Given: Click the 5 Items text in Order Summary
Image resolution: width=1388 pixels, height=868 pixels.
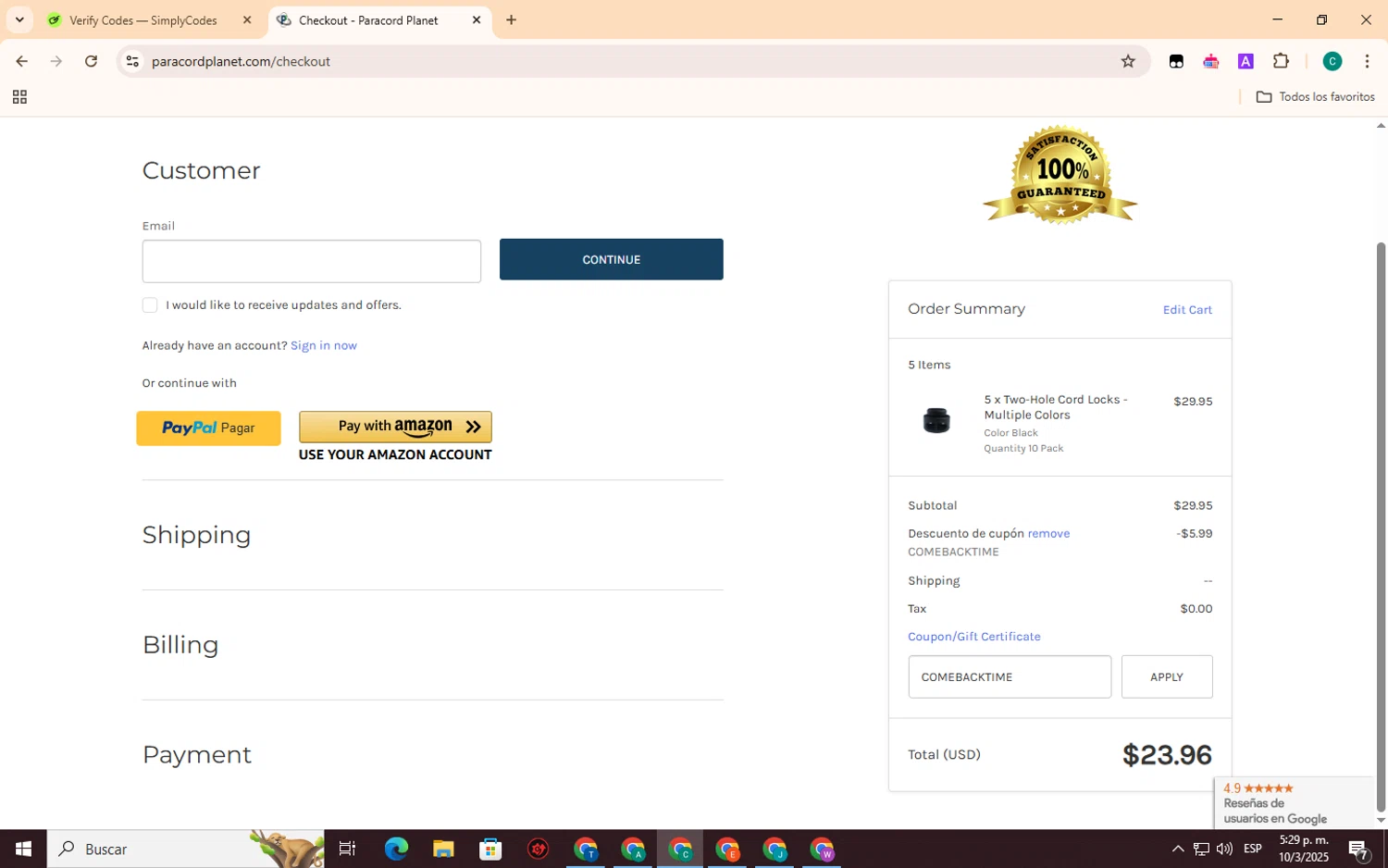Looking at the screenshot, I should click(929, 365).
